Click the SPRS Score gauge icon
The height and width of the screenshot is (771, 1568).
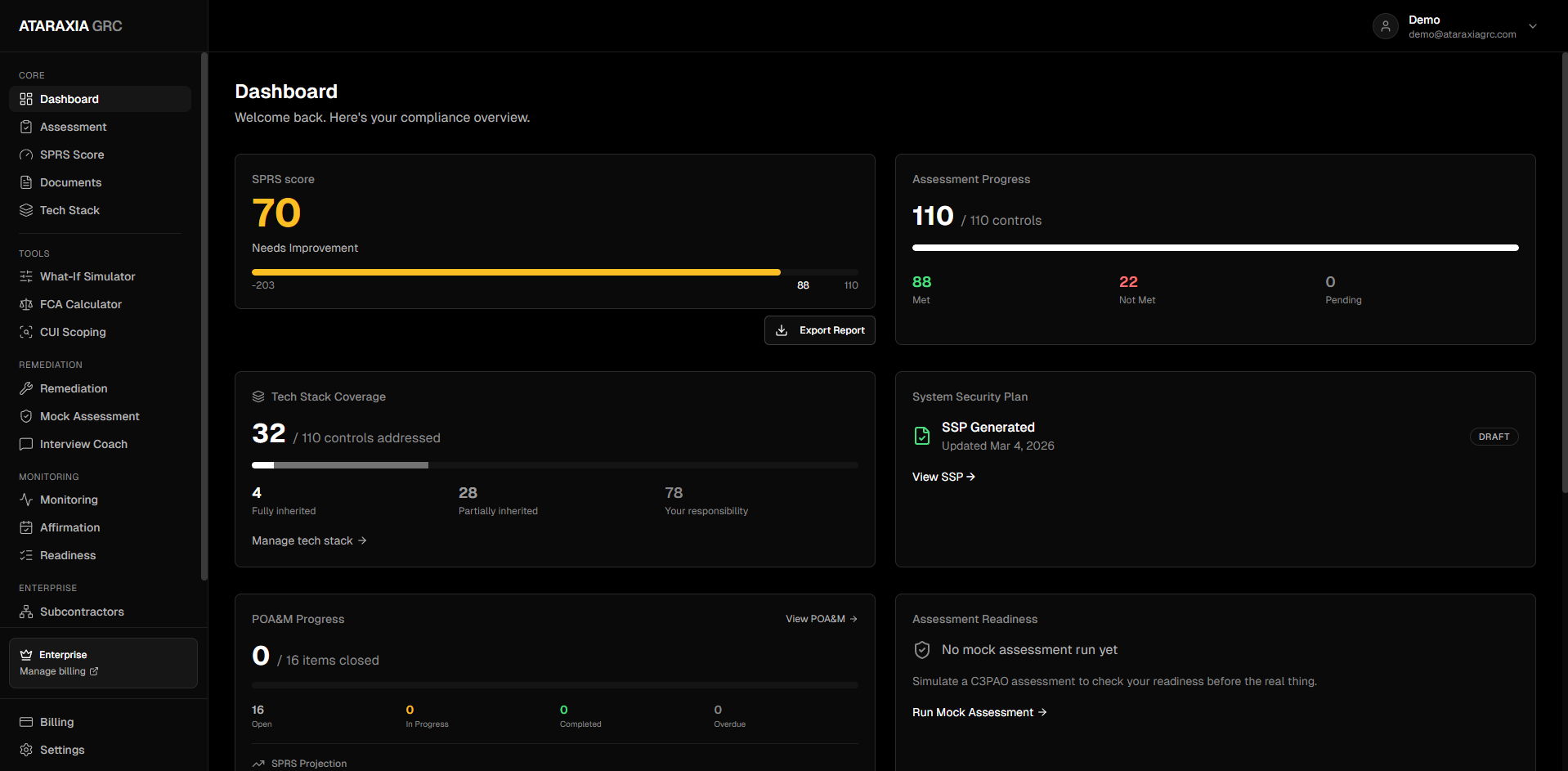(x=26, y=155)
